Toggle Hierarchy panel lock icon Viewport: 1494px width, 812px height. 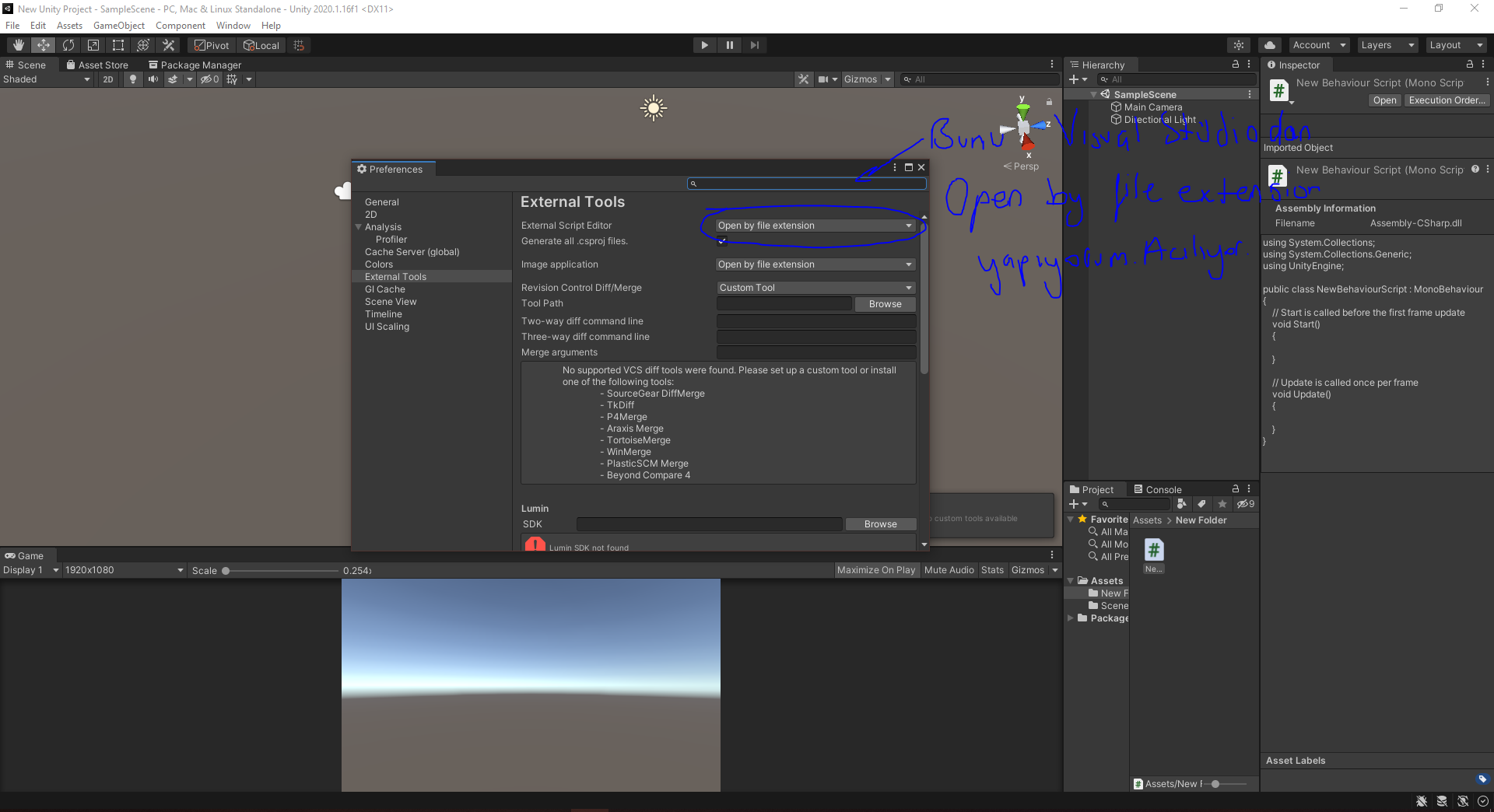tap(1236, 65)
